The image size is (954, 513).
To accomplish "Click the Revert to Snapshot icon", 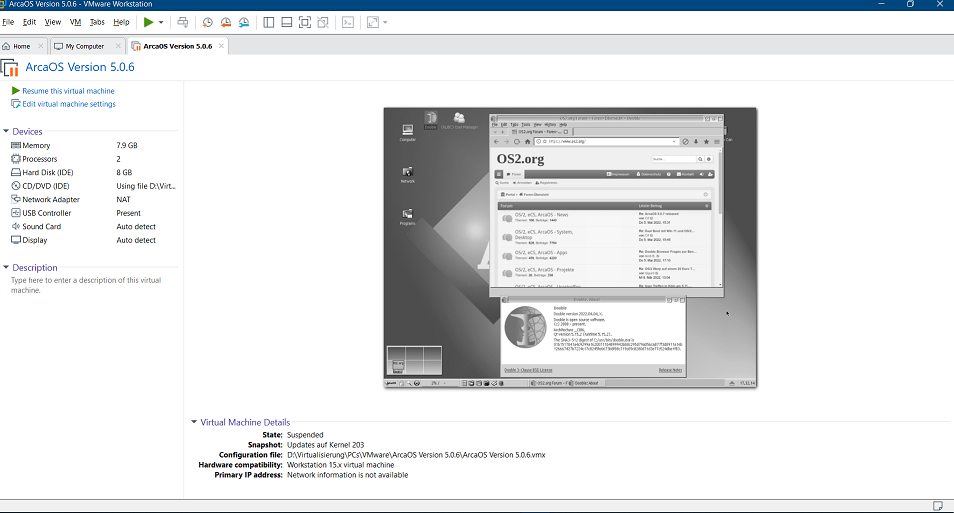I will pyautogui.click(x=226, y=23).
